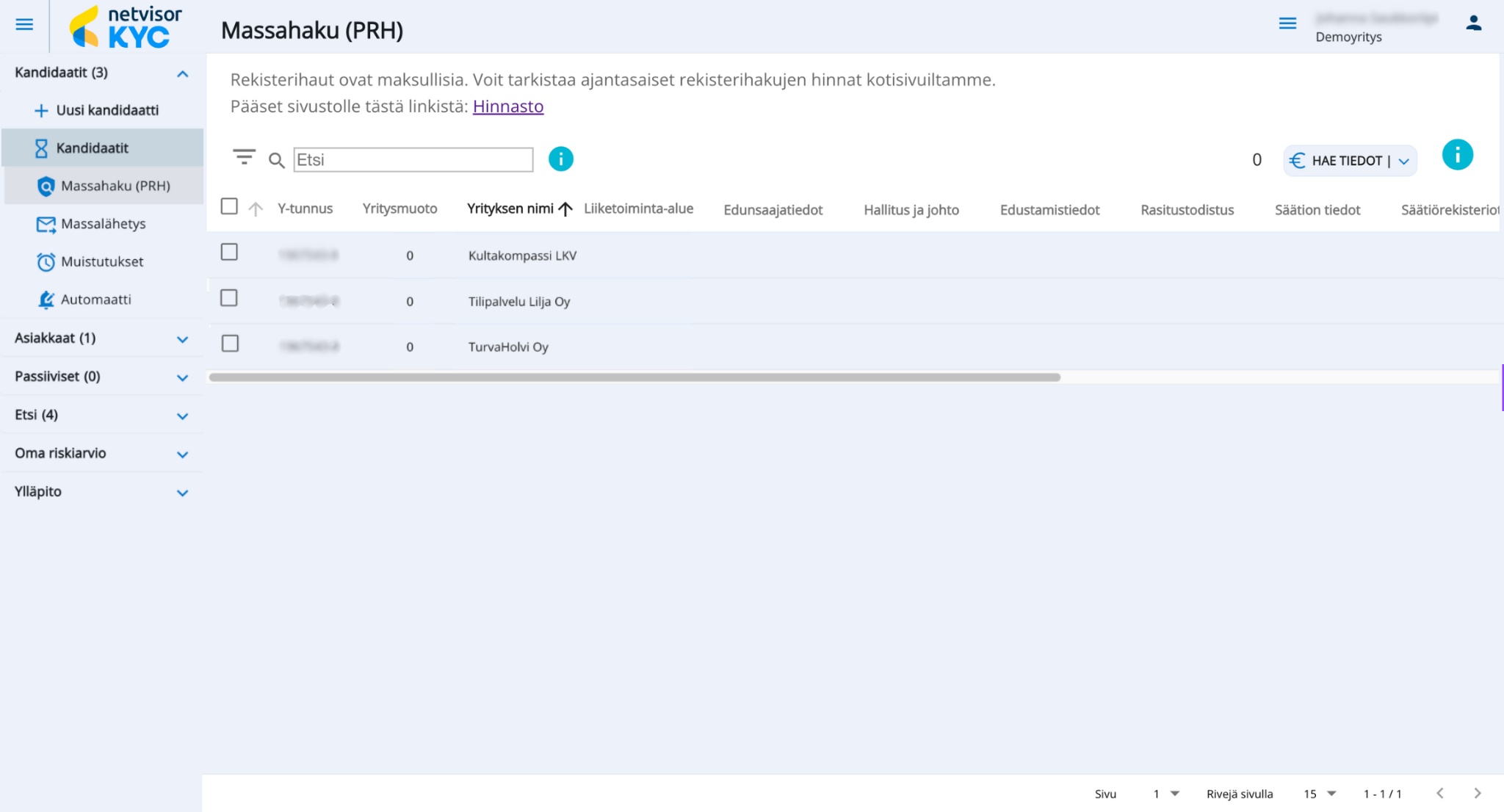Click the menu lines icon near Demoyritys
Viewport: 1504px width, 812px height.
coord(1287,23)
